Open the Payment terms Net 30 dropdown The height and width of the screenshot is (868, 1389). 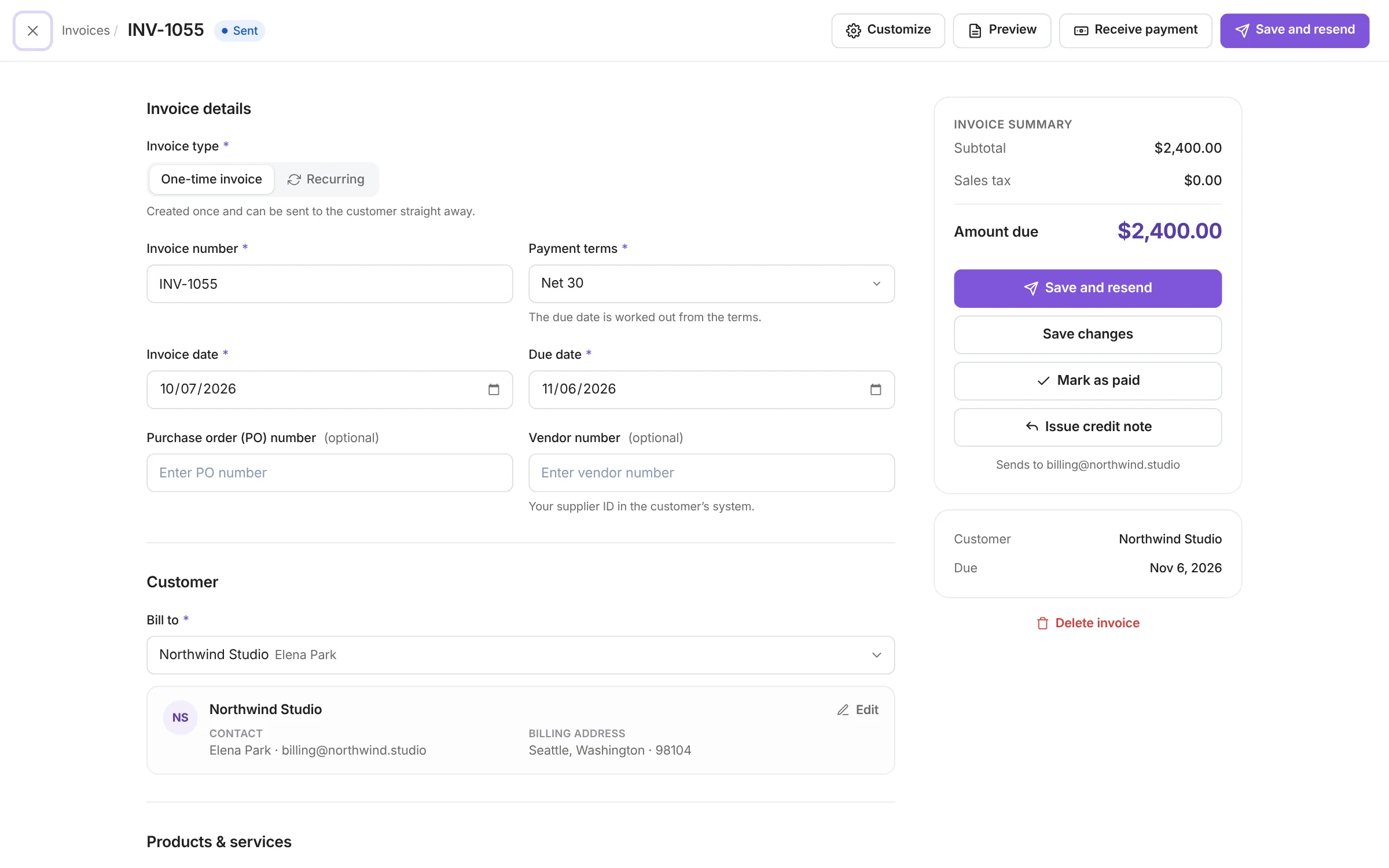click(711, 284)
